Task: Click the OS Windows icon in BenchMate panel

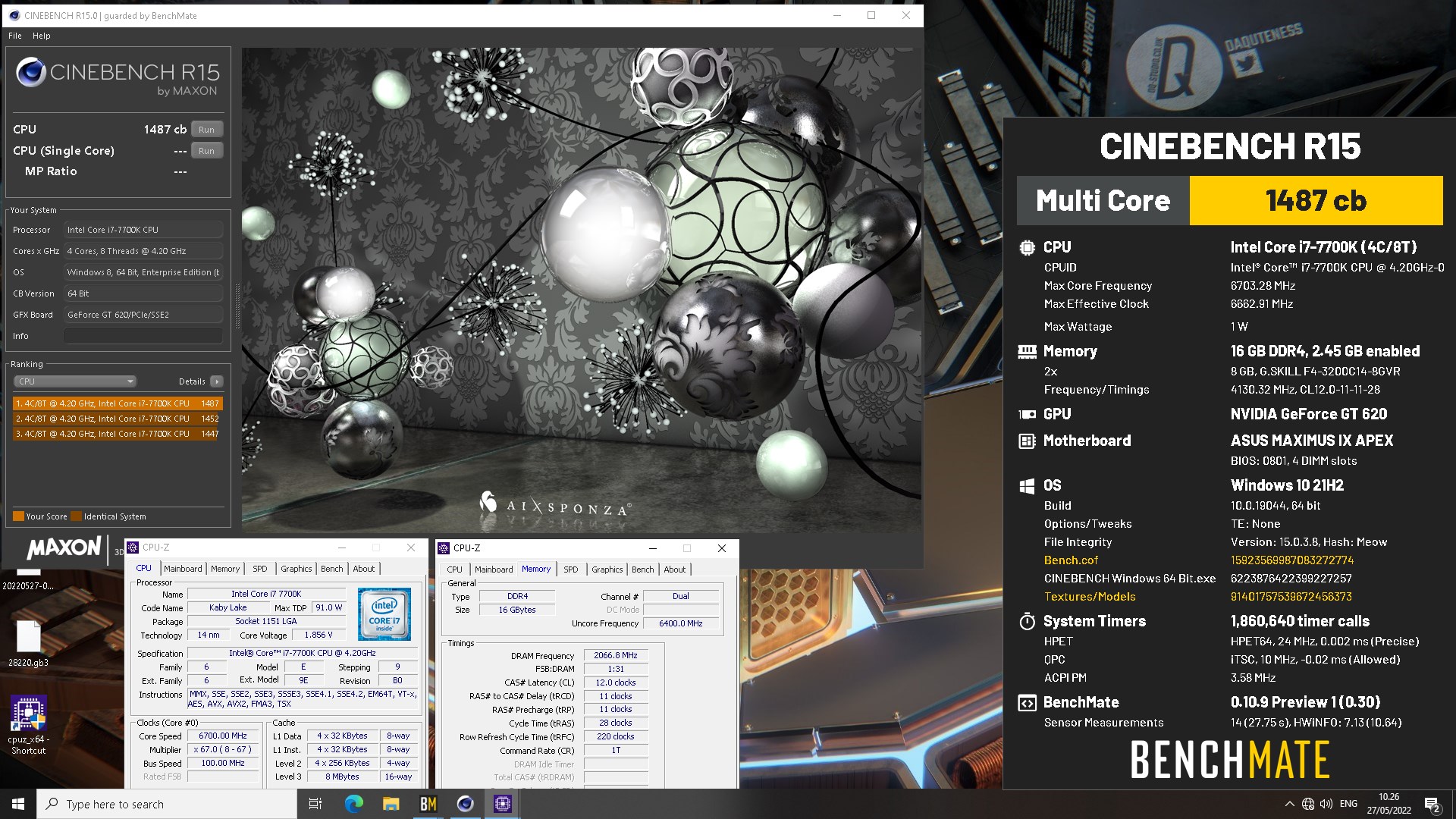Action: [x=1027, y=485]
